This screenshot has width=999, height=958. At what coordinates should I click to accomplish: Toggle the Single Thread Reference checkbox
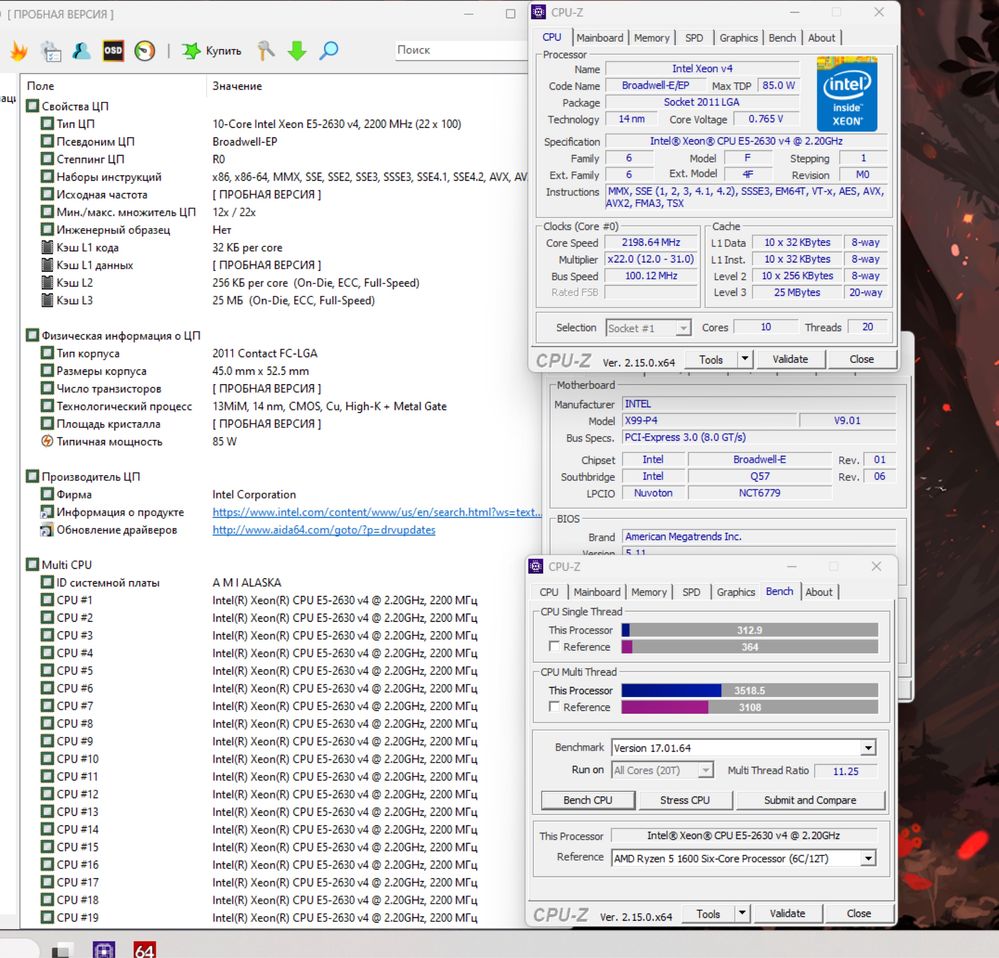tap(554, 646)
